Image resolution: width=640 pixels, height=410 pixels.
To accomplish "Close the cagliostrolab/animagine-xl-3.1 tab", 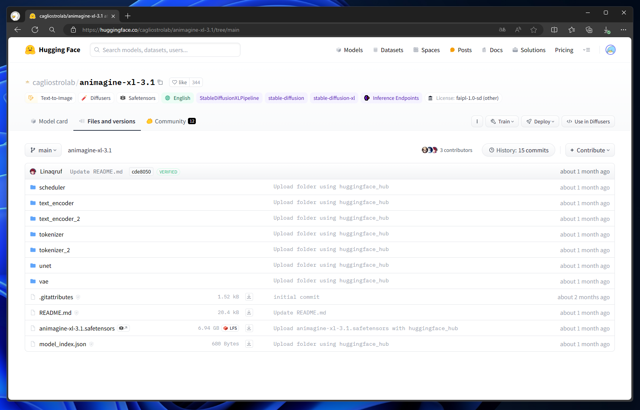I will tap(113, 16).
